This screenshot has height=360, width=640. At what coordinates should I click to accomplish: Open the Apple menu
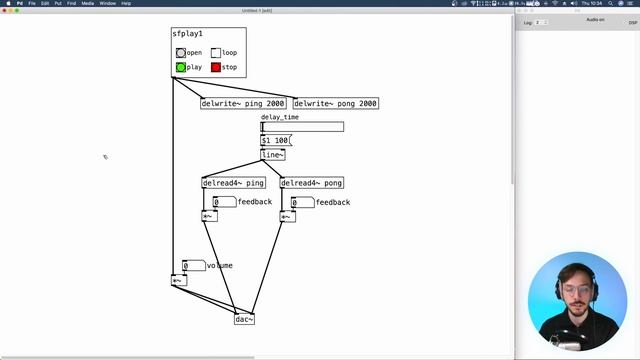[x=8, y=3]
